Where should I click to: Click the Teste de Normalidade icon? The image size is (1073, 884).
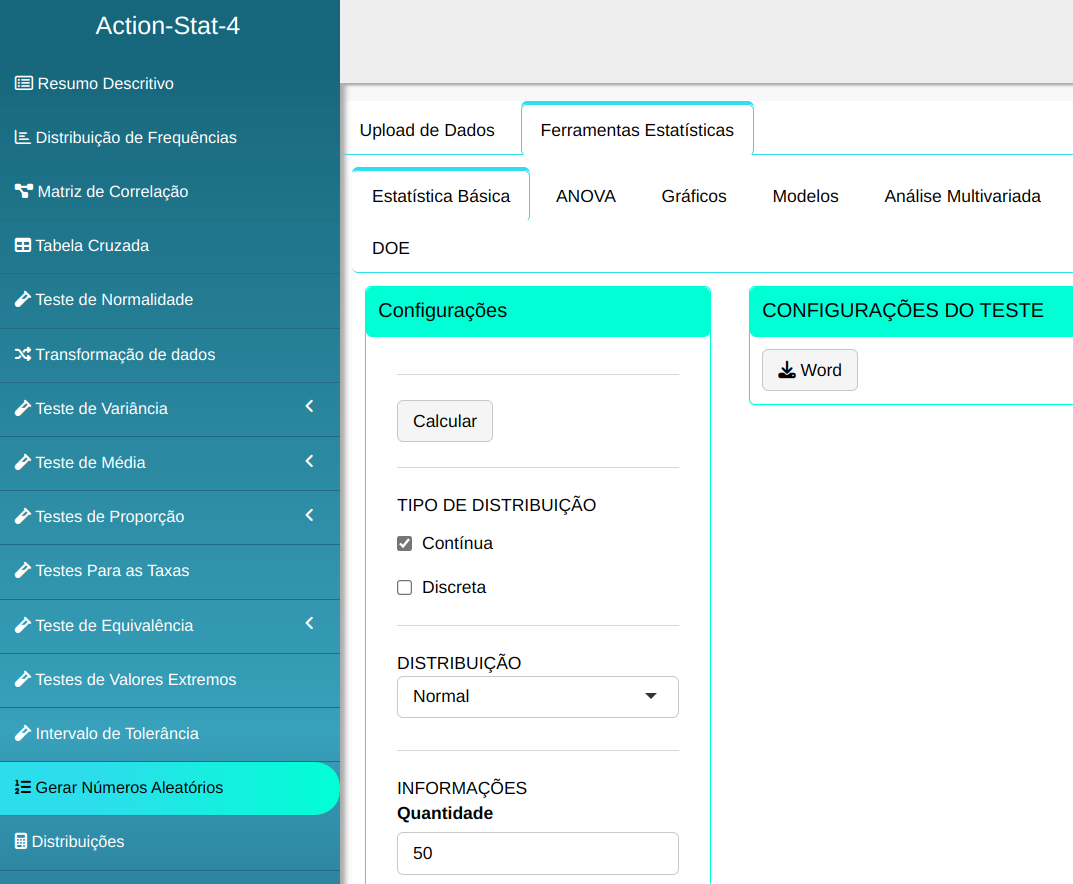22,299
